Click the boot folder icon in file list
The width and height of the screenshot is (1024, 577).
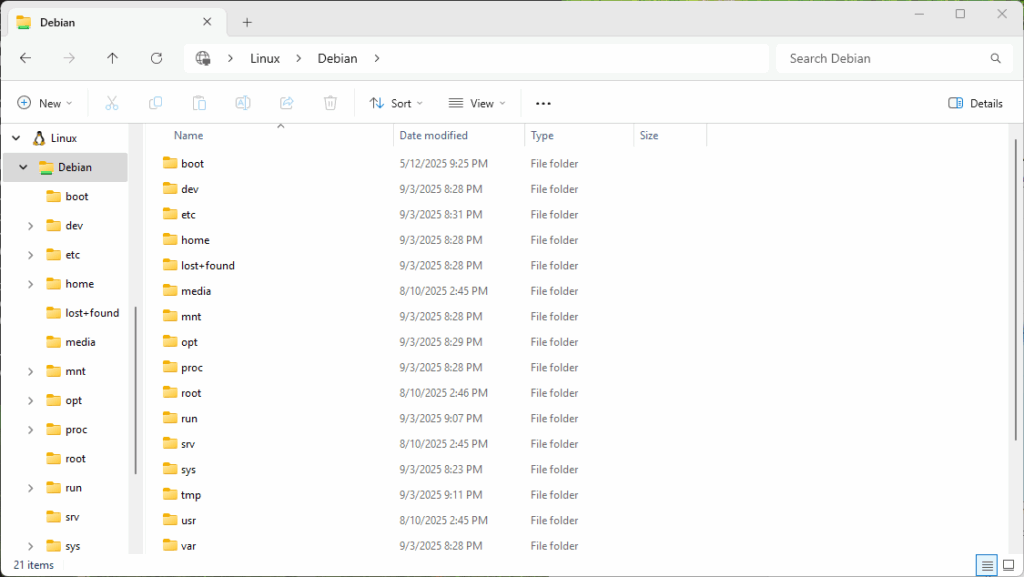(x=170, y=163)
